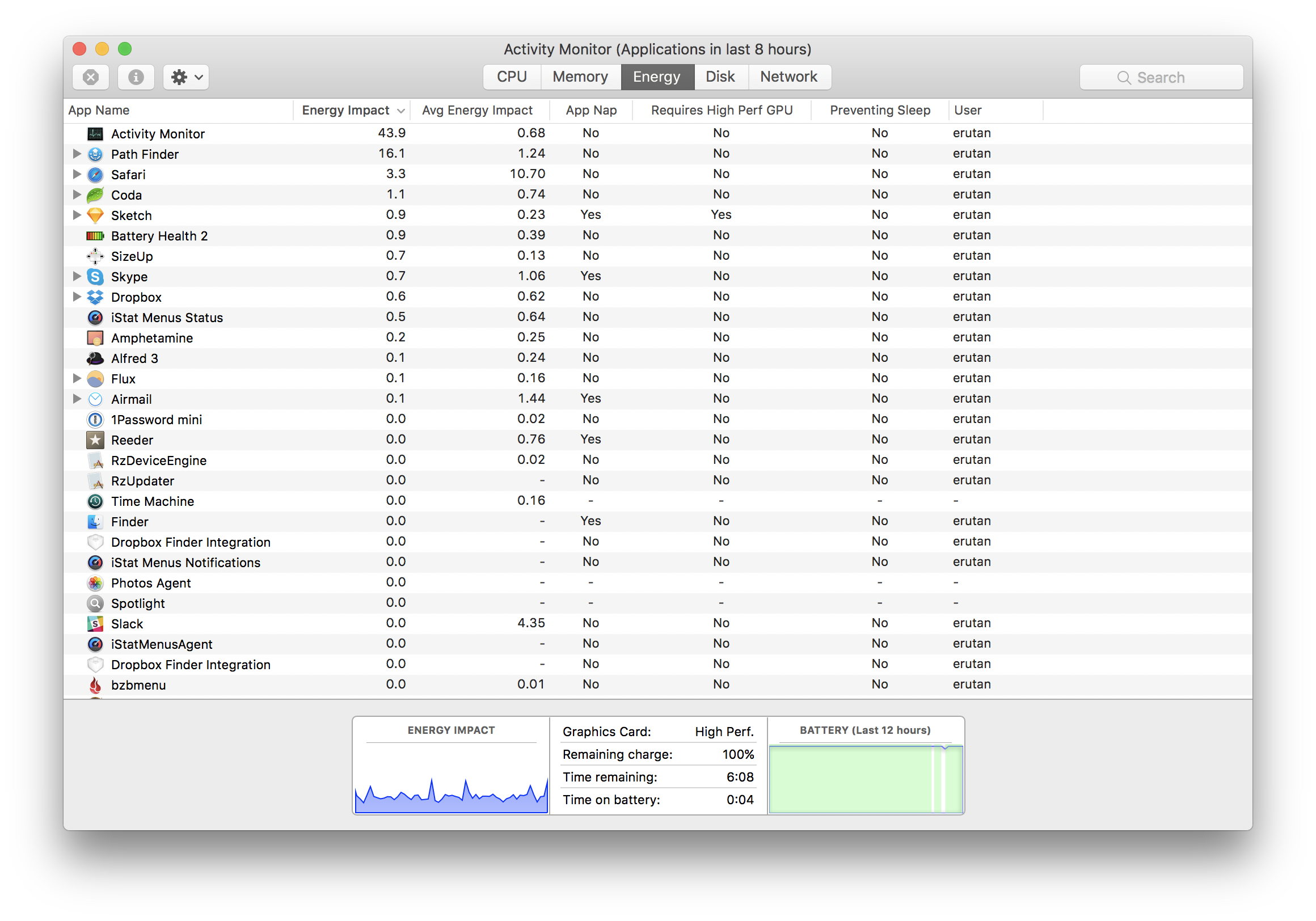Sort by the User column header
1316x921 pixels.
(996, 110)
